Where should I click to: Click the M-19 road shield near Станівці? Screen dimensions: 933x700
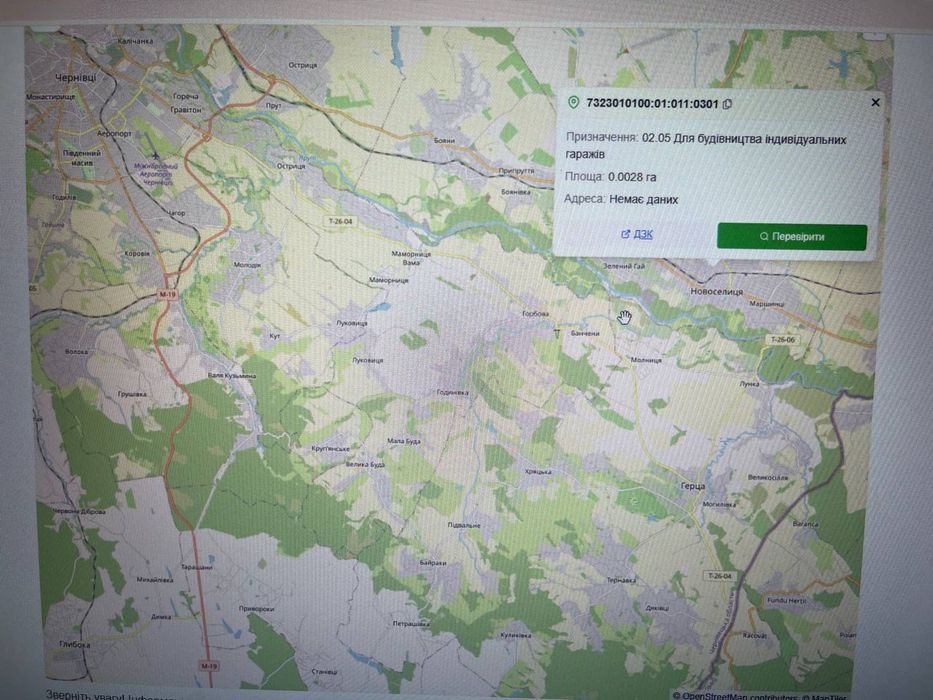click(208, 666)
